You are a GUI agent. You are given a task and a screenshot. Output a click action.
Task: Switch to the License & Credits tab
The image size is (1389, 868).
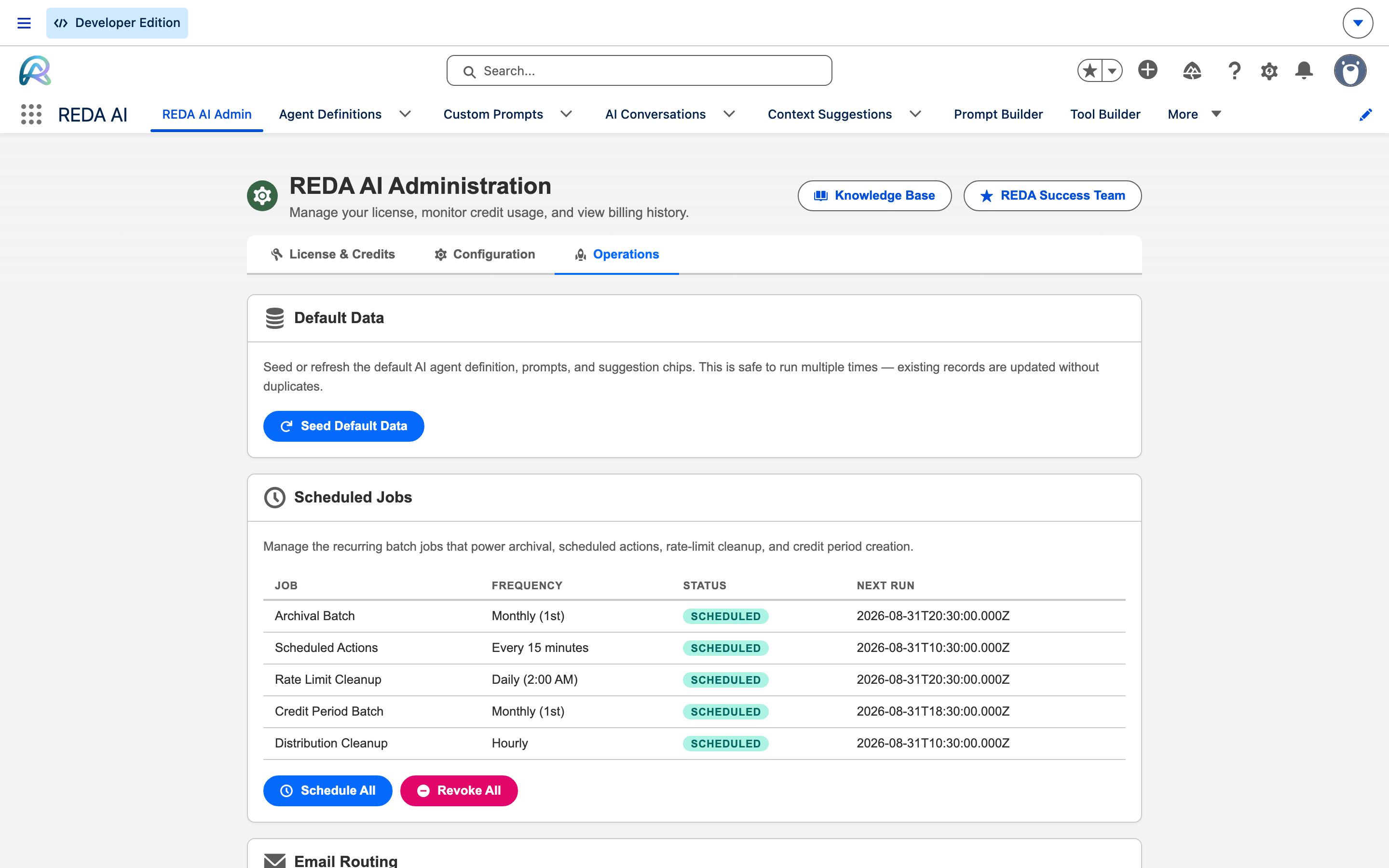[333, 254]
